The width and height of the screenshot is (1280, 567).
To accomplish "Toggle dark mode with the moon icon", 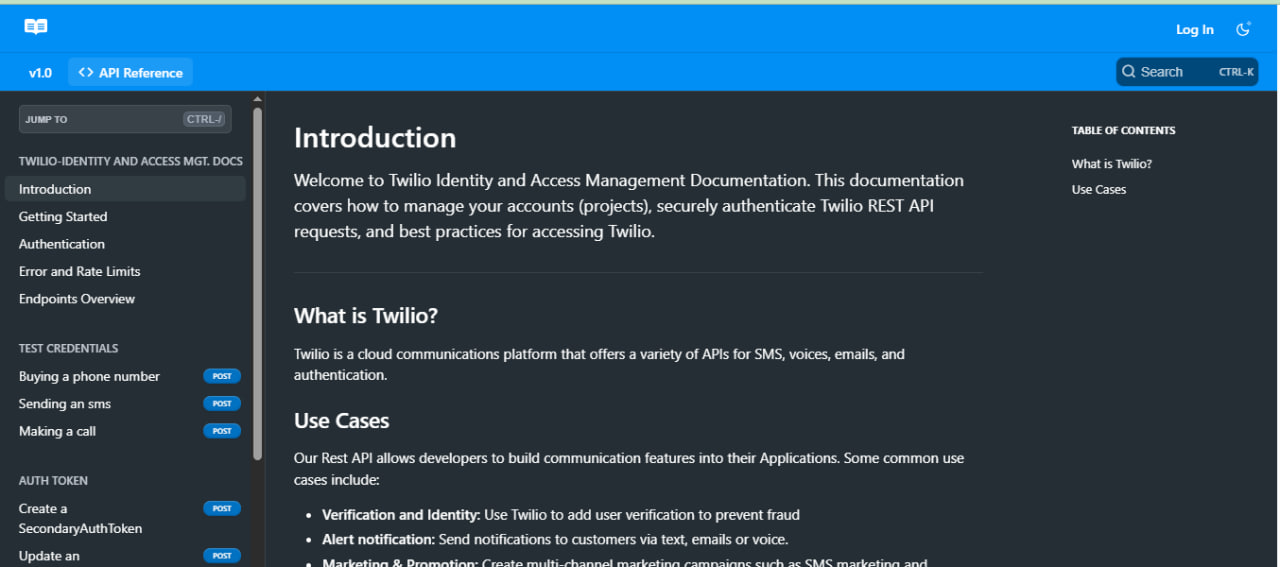I will coord(1243,29).
